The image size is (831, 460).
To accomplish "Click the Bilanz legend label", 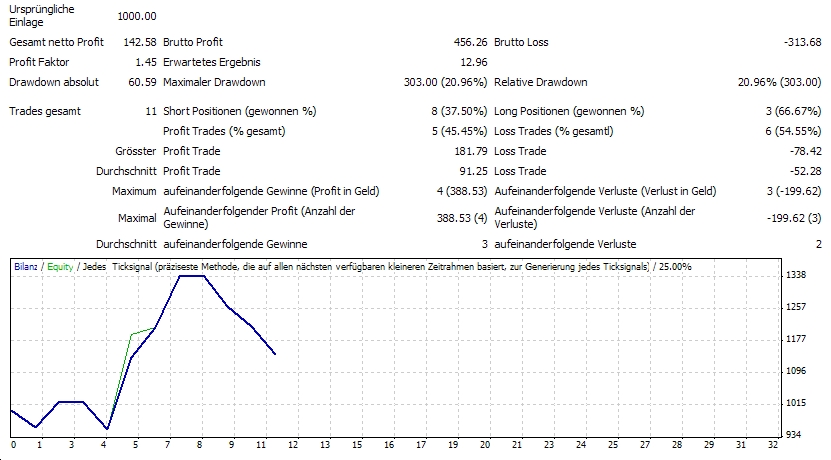I will 25,267.
